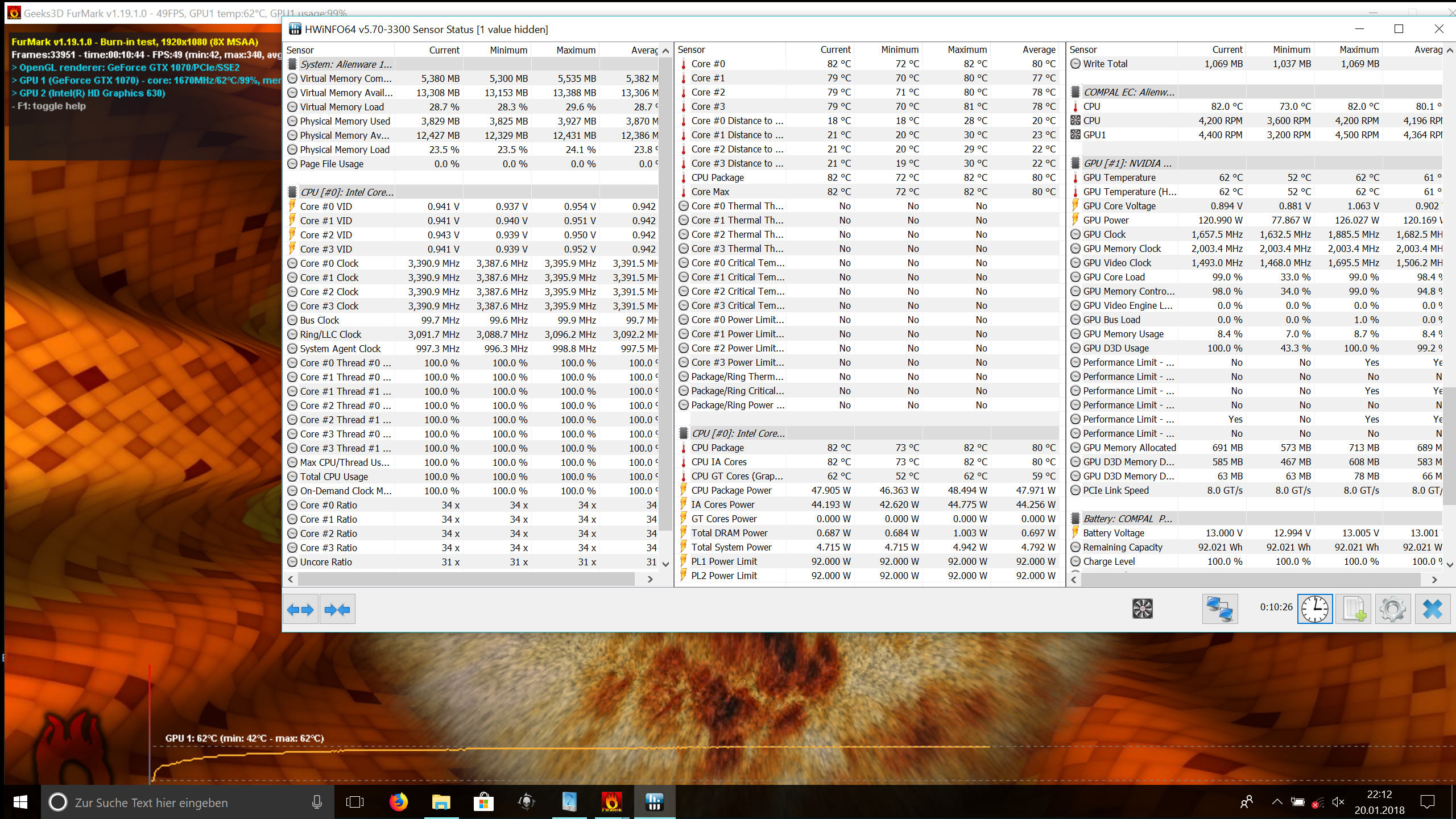The image size is (1456, 819).
Task: Open File Explorer from the taskbar
Action: [x=441, y=802]
